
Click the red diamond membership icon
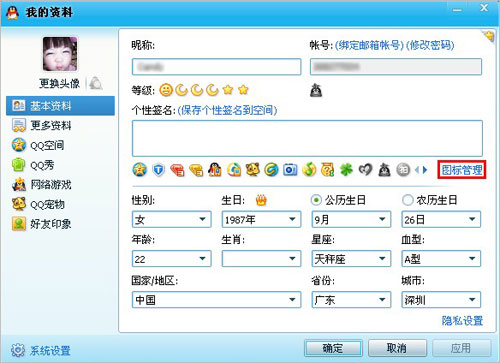[177, 170]
